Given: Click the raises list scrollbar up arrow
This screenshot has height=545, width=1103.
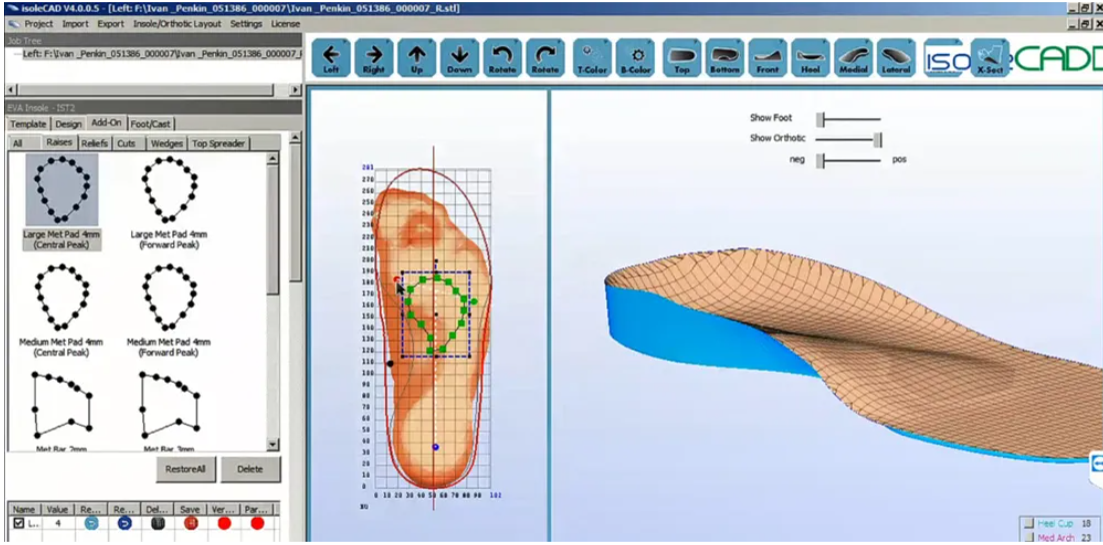Looking at the screenshot, I should [273, 159].
